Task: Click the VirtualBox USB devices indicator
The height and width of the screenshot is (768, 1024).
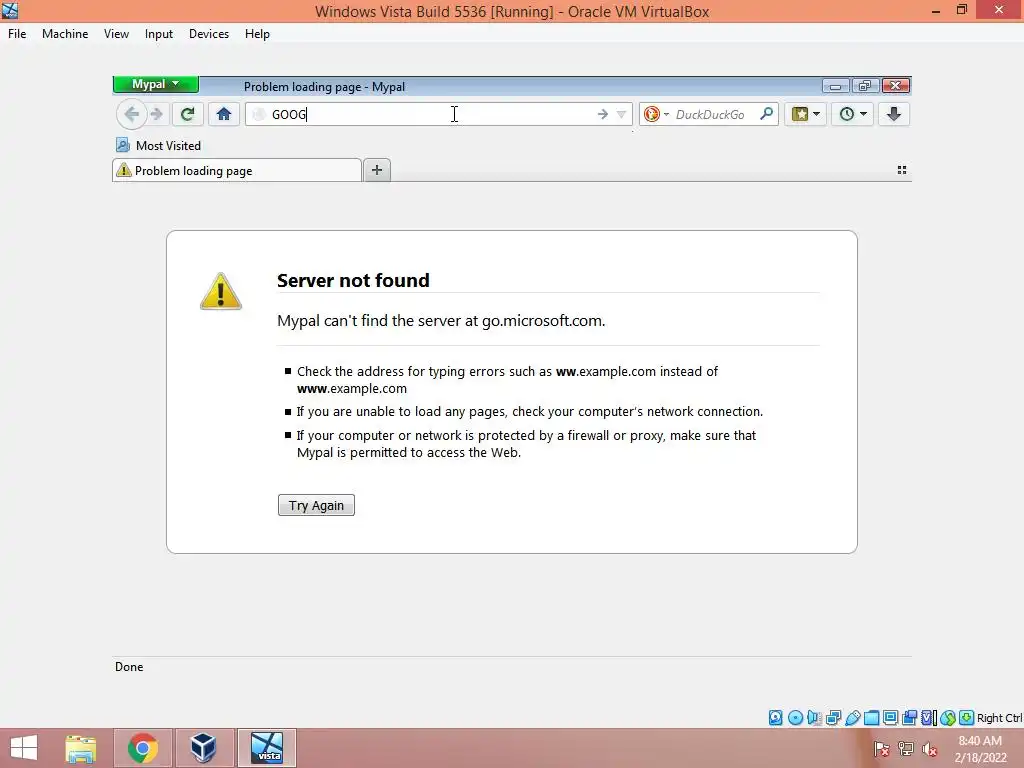Action: click(x=852, y=718)
